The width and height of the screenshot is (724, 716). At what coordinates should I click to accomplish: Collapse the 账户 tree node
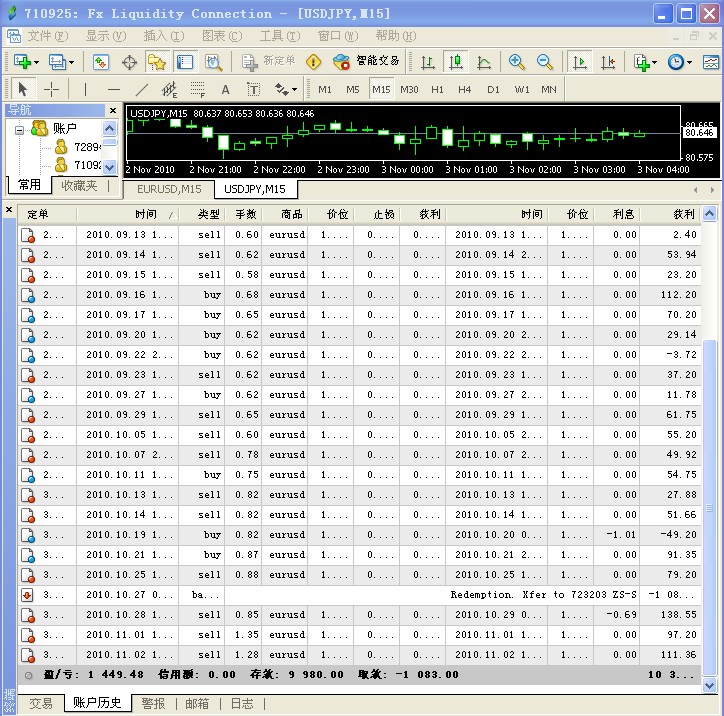click(19, 130)
